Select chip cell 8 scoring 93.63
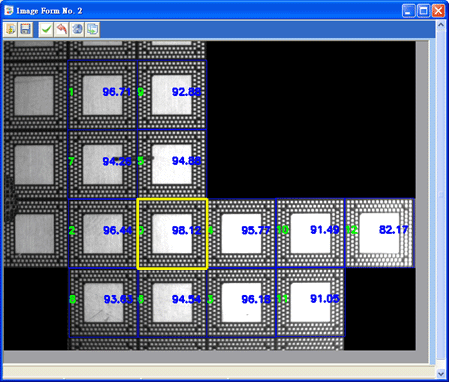 (103, 303)
